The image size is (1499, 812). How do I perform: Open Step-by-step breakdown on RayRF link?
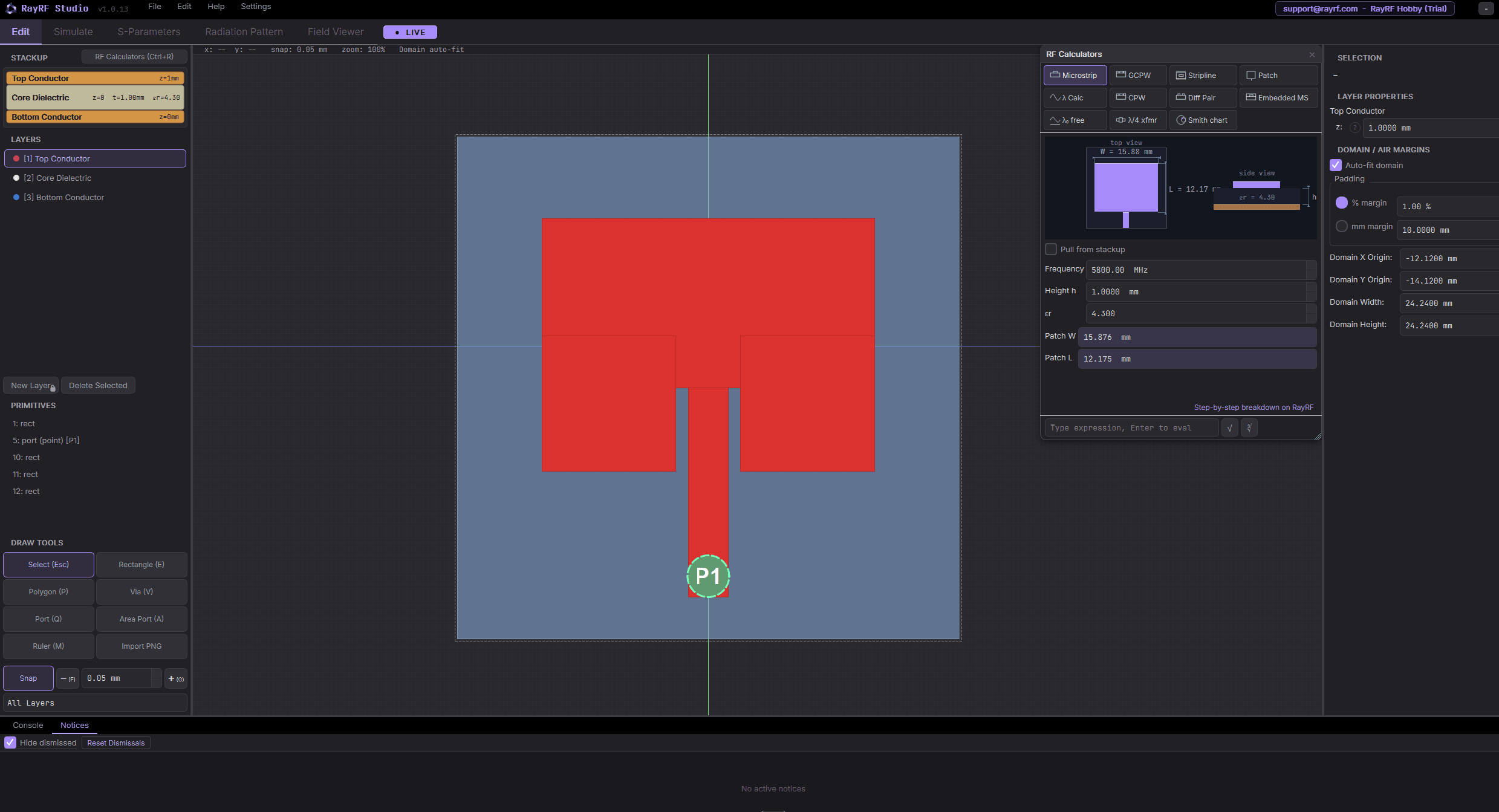click(x=1254, y=408)
